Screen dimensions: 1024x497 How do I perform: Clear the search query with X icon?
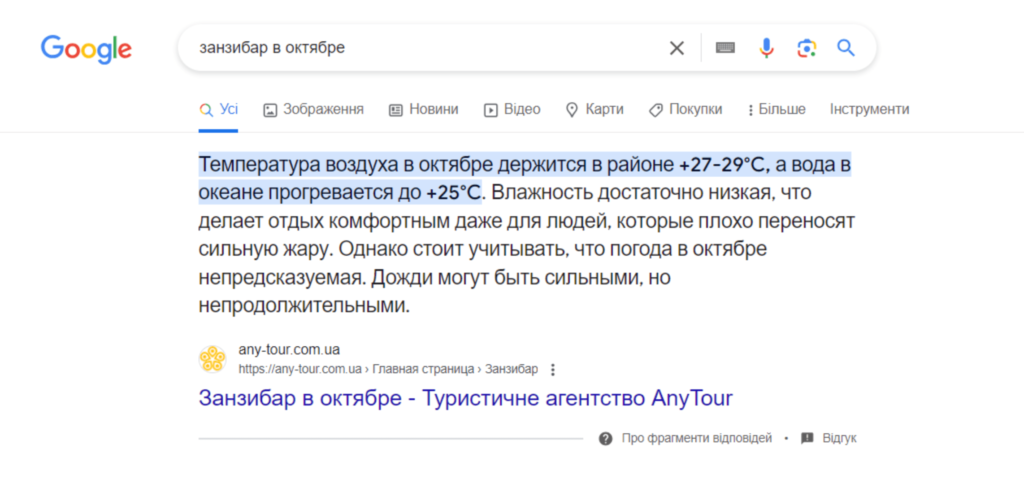pos(677,48)
